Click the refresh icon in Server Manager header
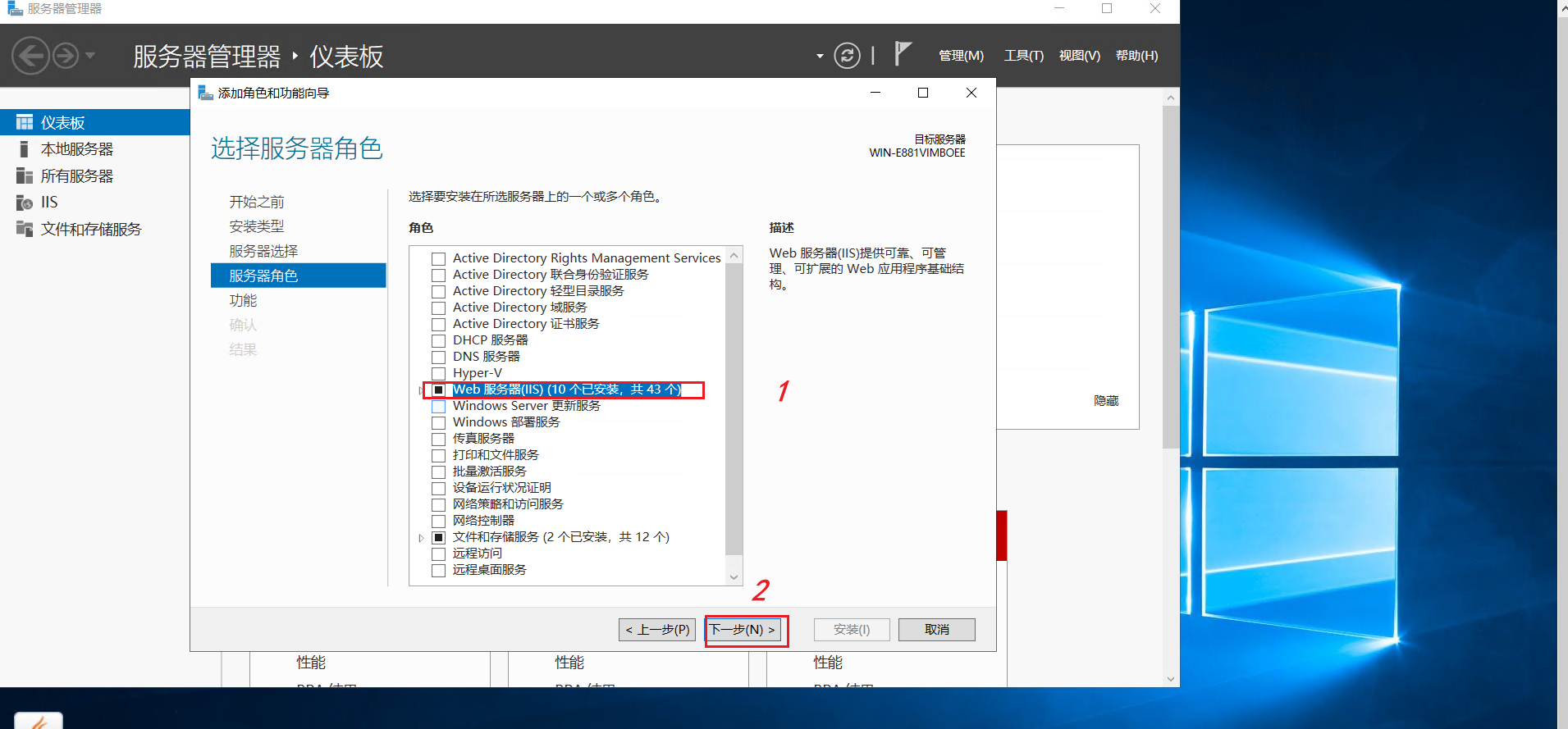 (x=847, y=56)
